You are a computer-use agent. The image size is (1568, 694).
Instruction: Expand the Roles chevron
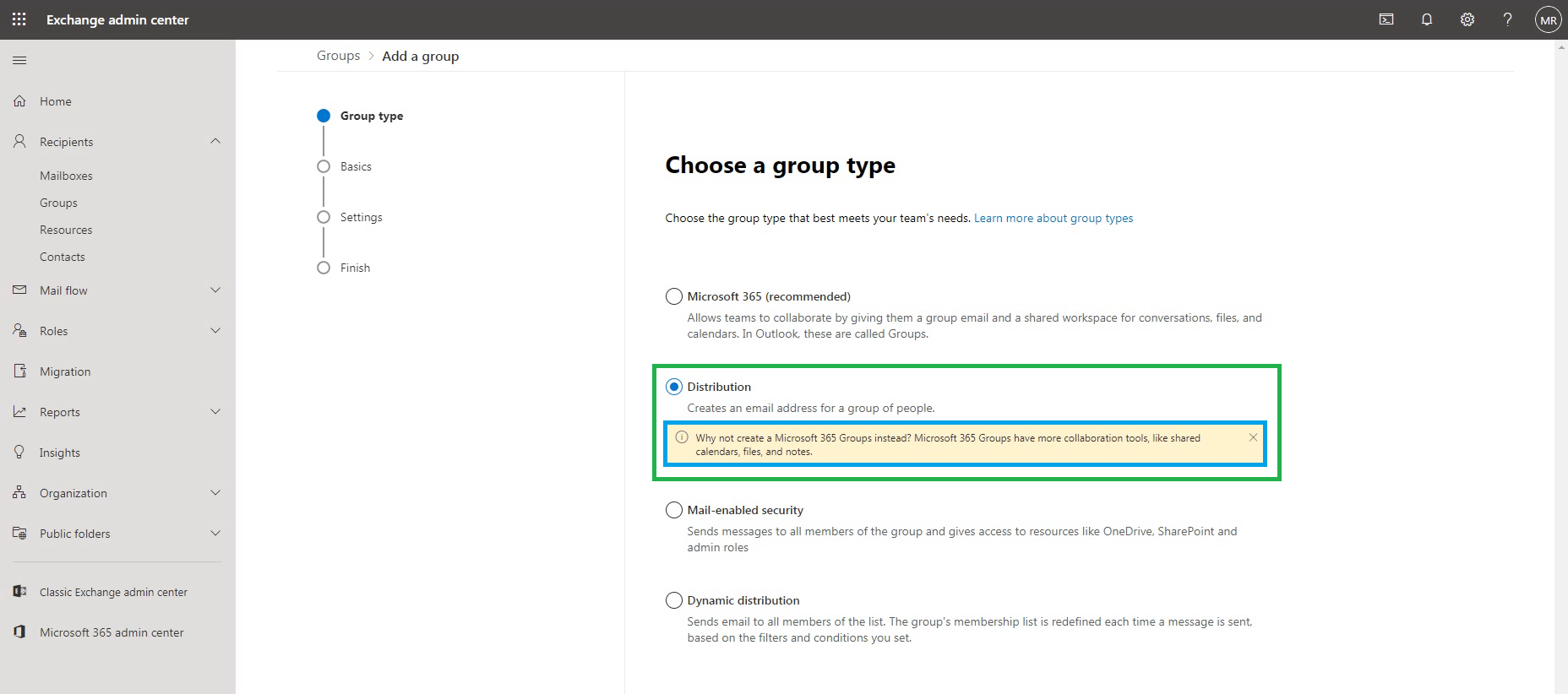(x=215, y=330)
